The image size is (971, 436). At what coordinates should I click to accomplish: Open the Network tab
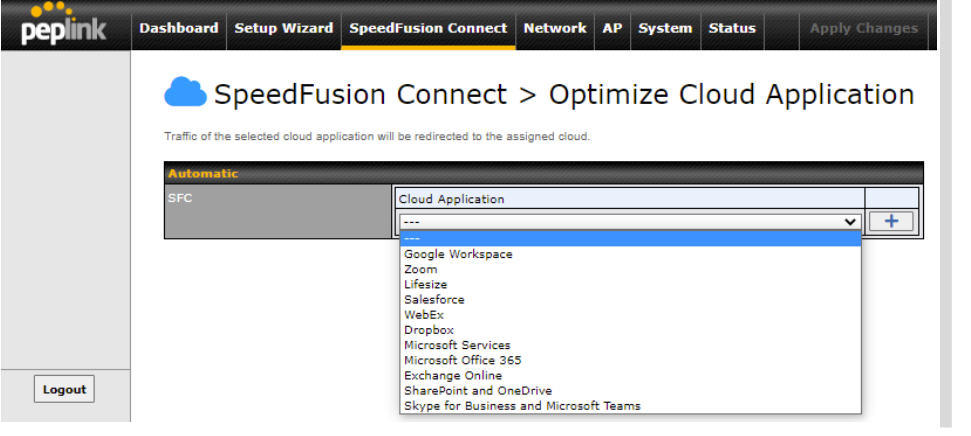tap(555, 28)
